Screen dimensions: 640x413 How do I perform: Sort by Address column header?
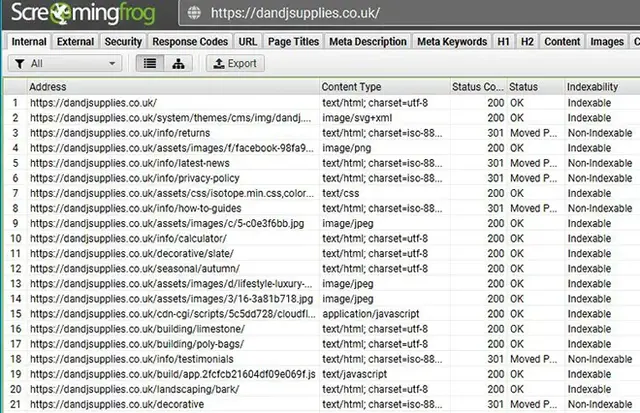click(x=173, y=87)
